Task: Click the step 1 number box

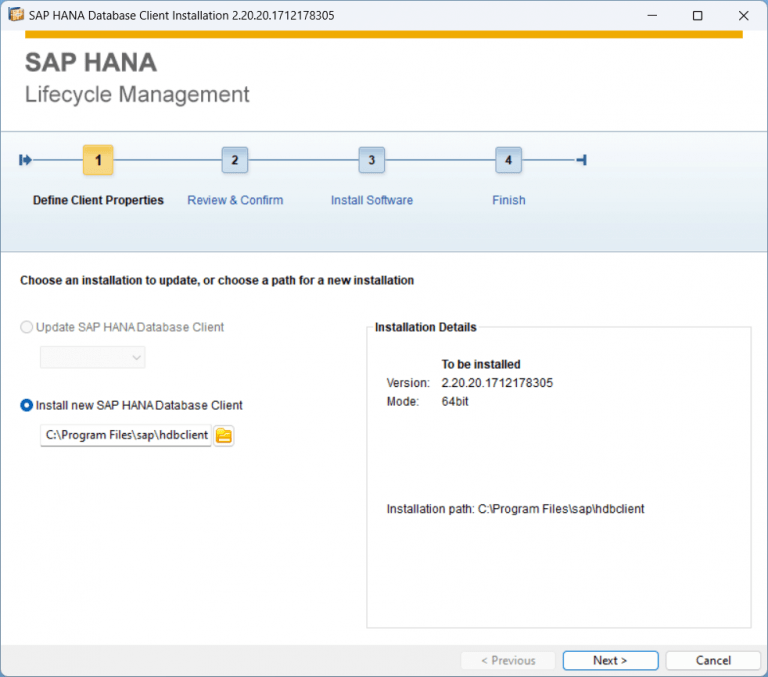Action: tap(98, 160)
